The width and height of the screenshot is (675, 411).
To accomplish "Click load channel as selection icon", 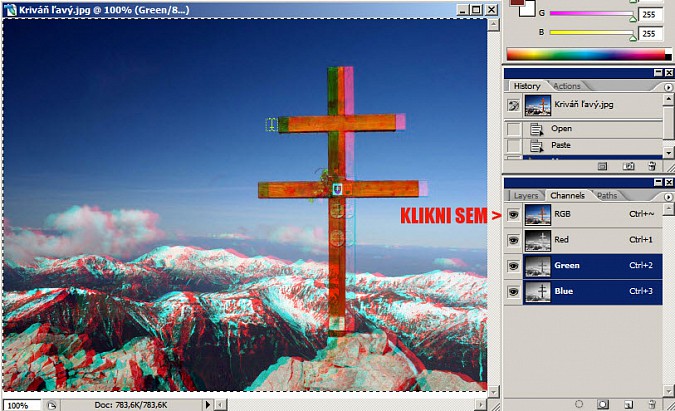I will click(x=577, y=403).
